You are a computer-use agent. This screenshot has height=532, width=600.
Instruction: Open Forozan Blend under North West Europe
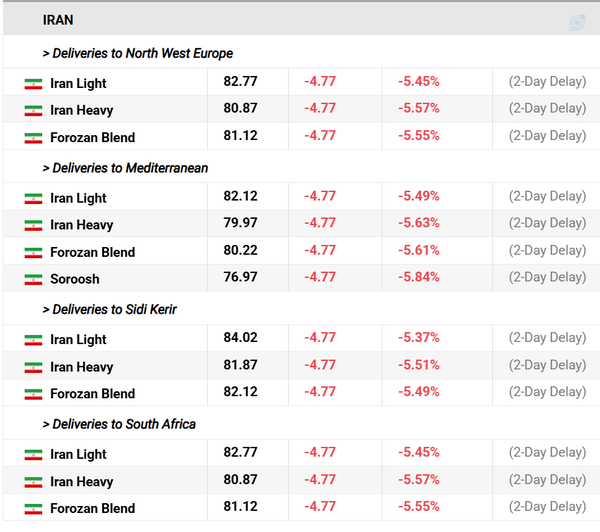93,137
